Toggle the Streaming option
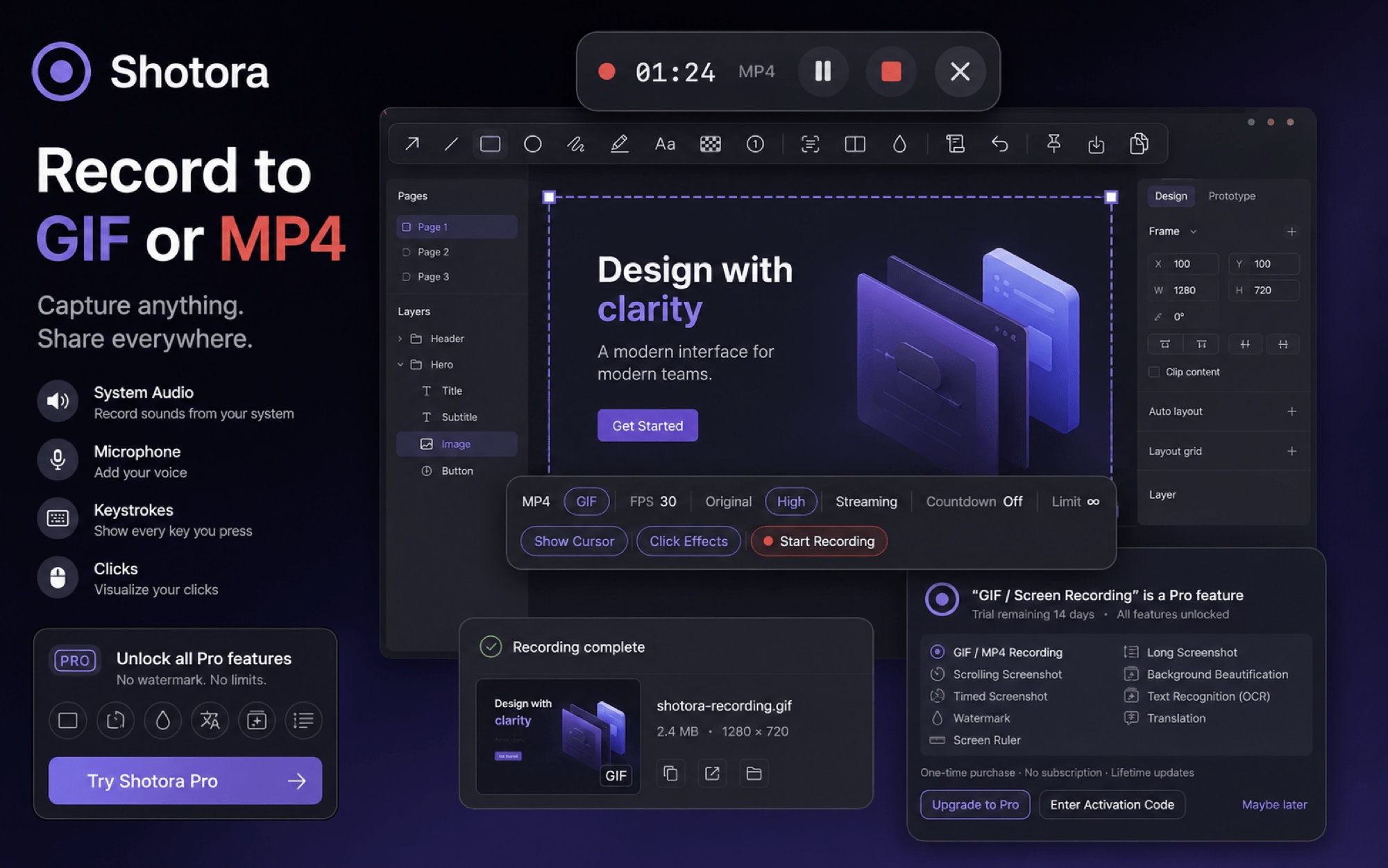Viewport: 1388px width, 868px height. (866, 501)
